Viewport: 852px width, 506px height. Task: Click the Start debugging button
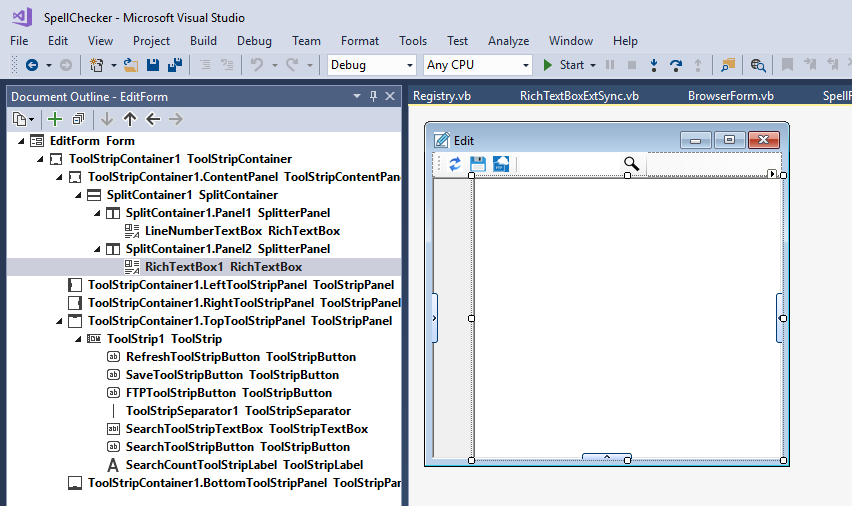tap(565, 65)
